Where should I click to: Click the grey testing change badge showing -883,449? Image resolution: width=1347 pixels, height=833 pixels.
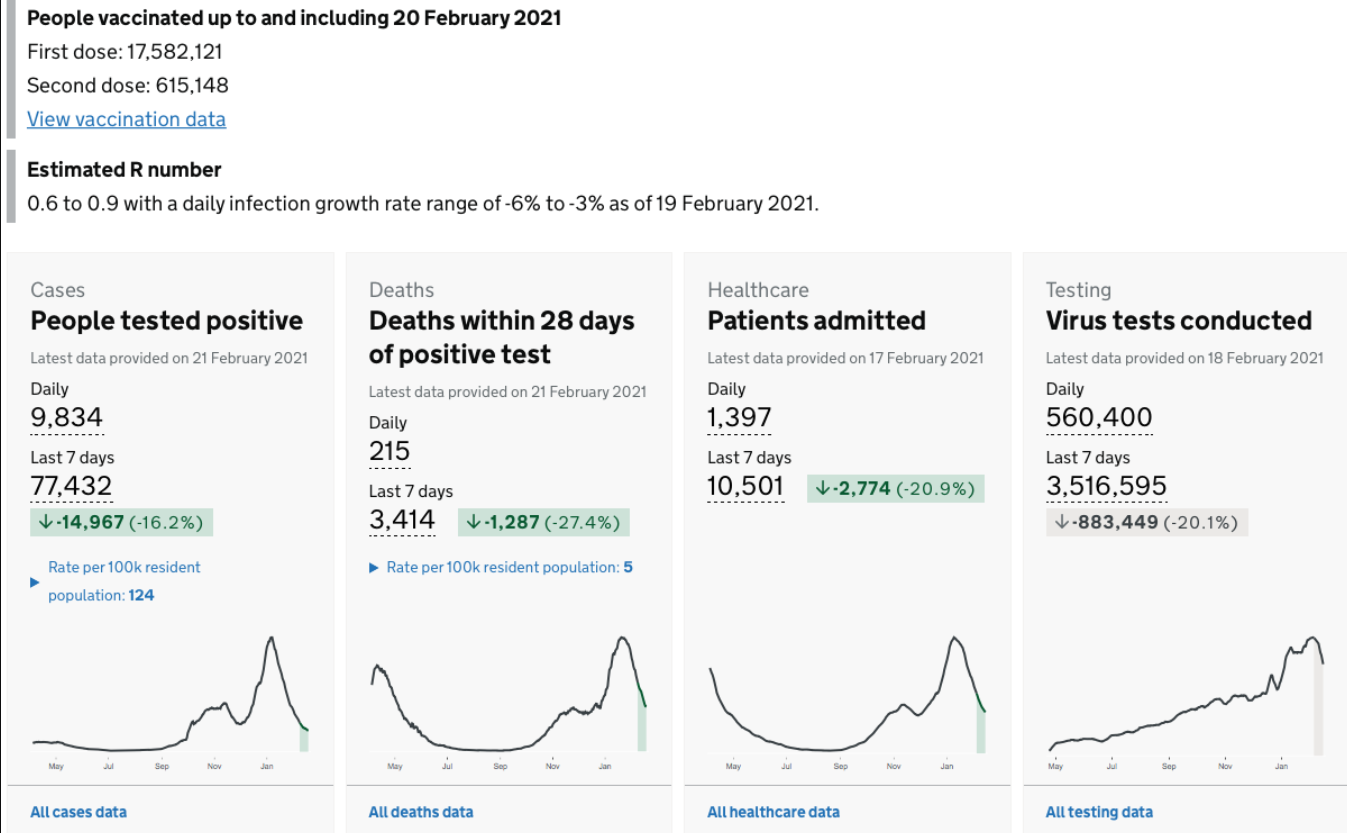tap(1146, 522)
